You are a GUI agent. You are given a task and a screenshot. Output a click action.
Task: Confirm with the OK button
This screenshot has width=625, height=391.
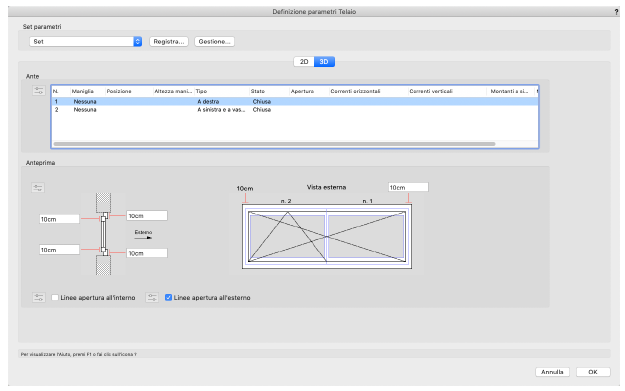593,372
